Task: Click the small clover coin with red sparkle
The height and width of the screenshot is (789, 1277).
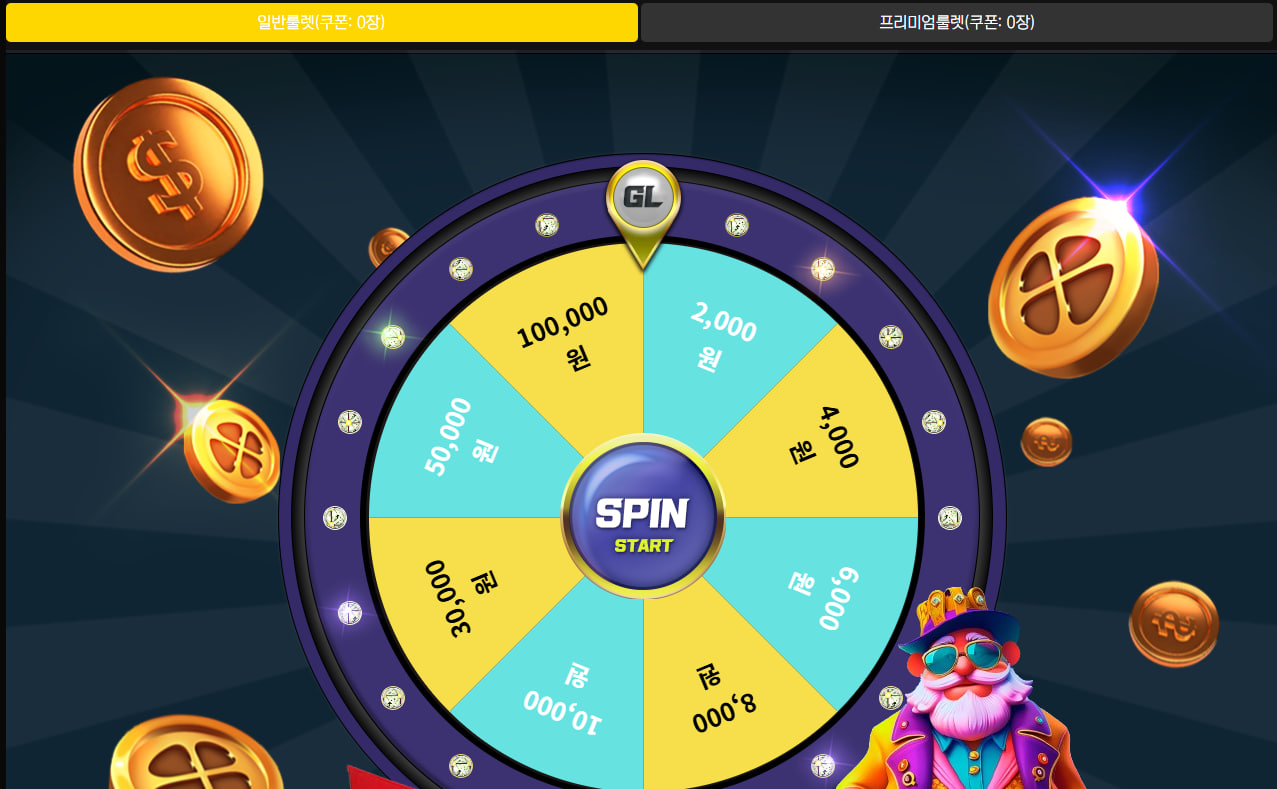Action: [x=231, y=450]
